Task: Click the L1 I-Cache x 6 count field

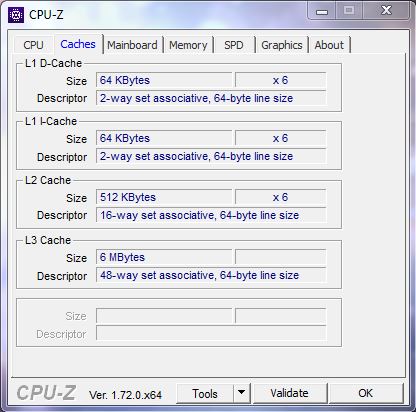Action: 280,138
